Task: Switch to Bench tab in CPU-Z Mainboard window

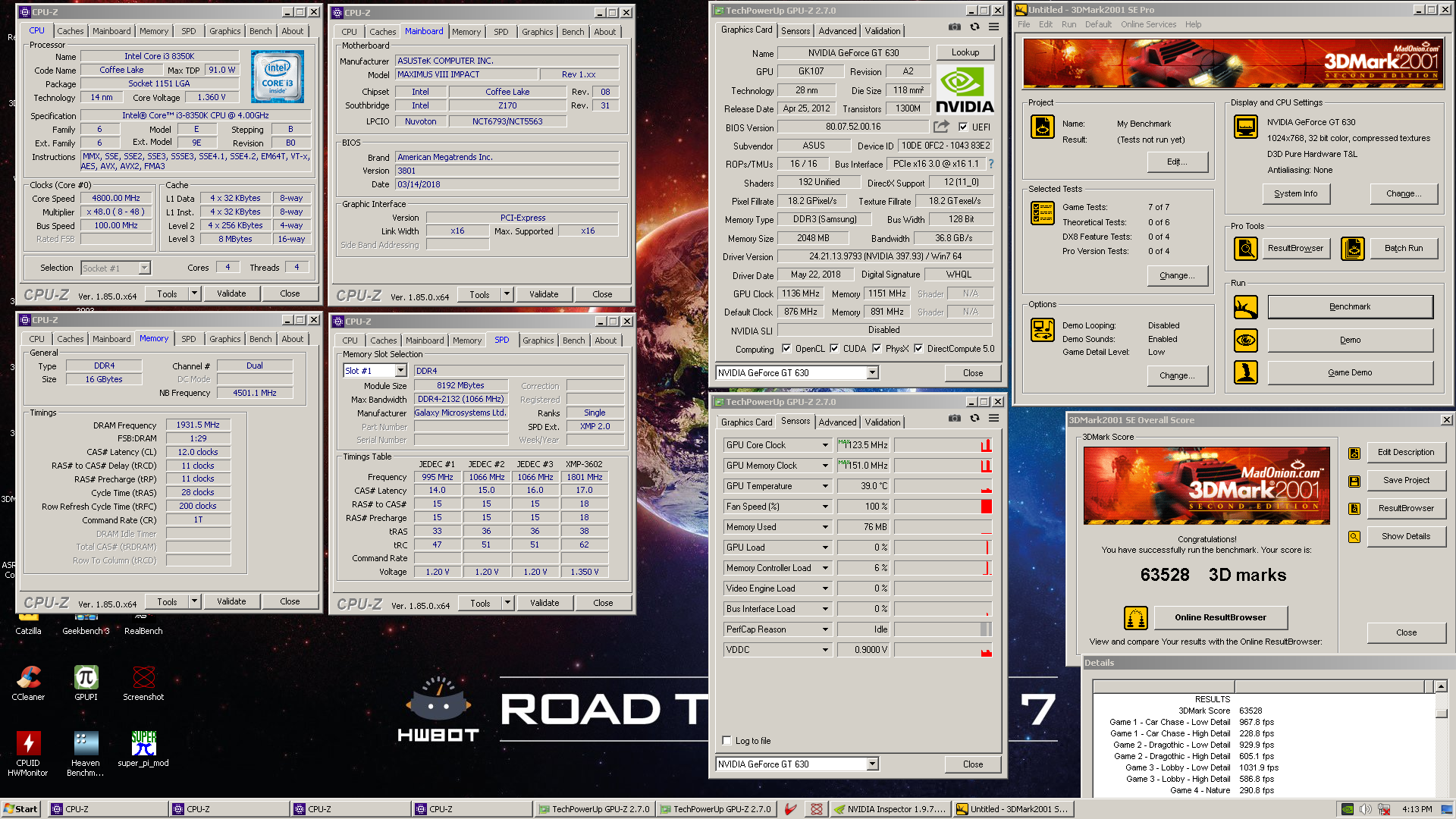Action: (573, 32)
